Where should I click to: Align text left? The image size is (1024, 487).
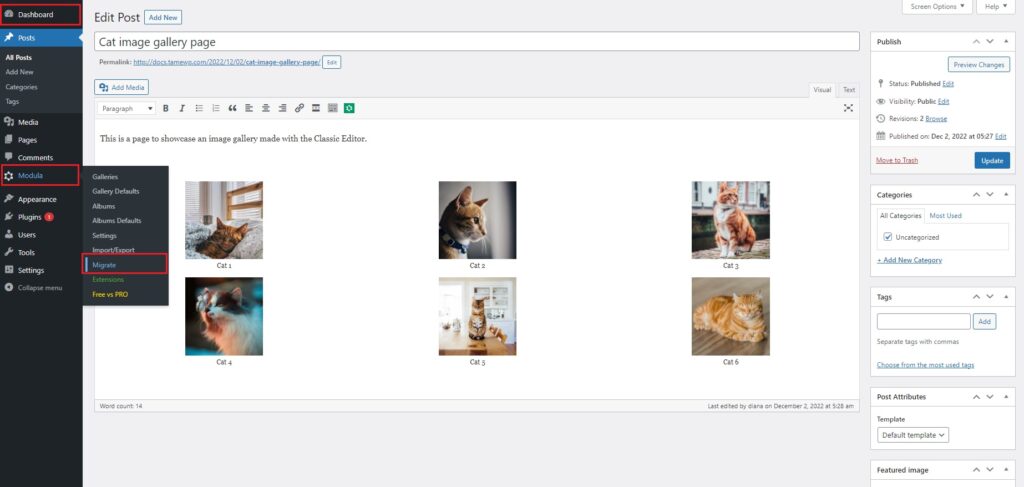(249, 108)
